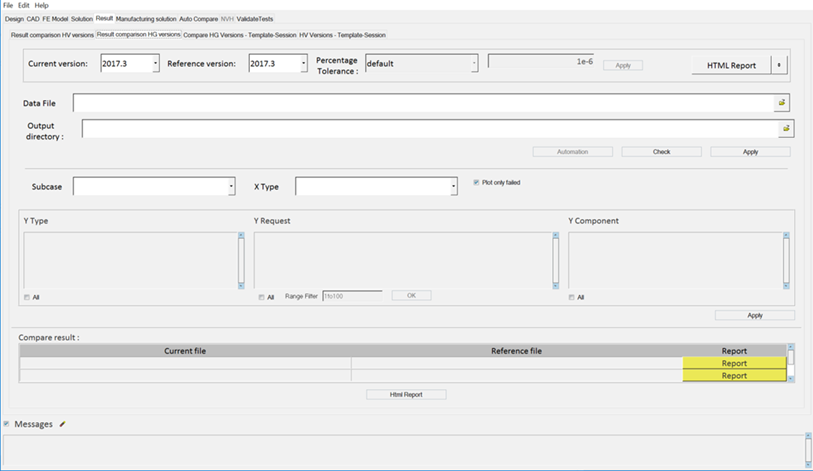The height and width of the screenshot is (471, 813).
Task: Enable the All checkbox under Y Type
Action: click(26, 297)
